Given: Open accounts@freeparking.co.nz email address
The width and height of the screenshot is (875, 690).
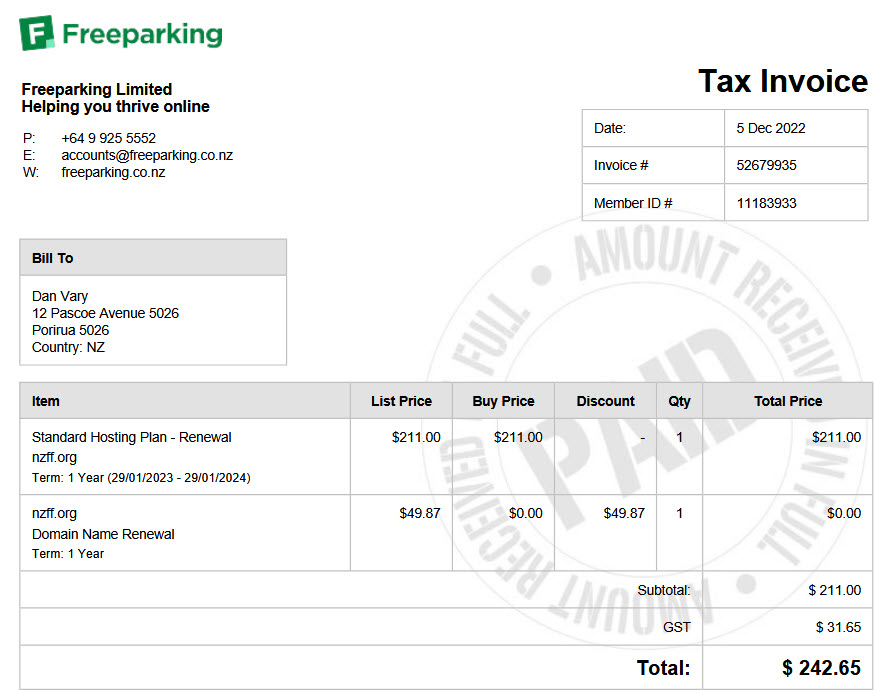Looking at the screenshot, I should [x=147, y=155].
